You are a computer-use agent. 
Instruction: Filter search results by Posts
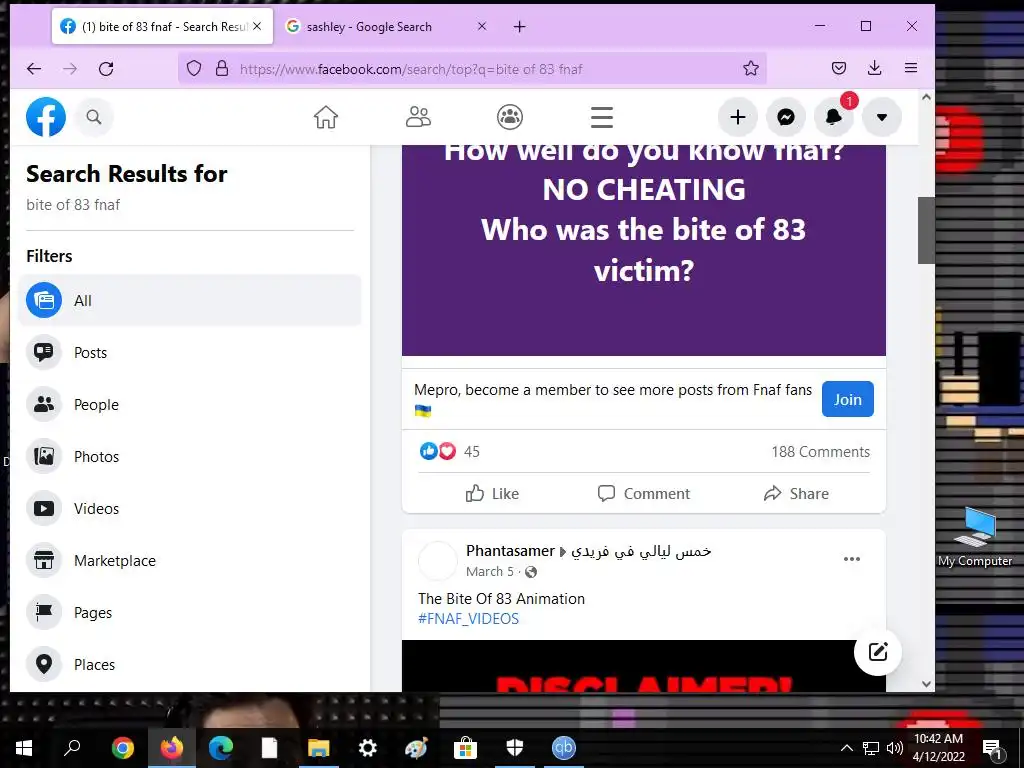coord(189,353)
